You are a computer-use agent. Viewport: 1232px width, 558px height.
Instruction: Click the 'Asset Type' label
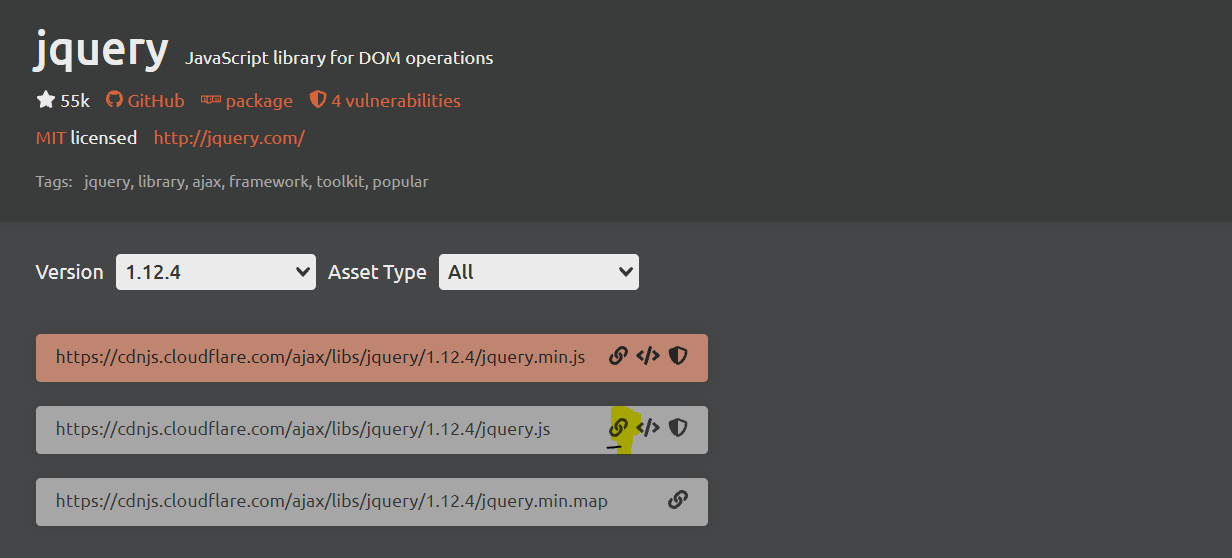click(x=377, y=272)
